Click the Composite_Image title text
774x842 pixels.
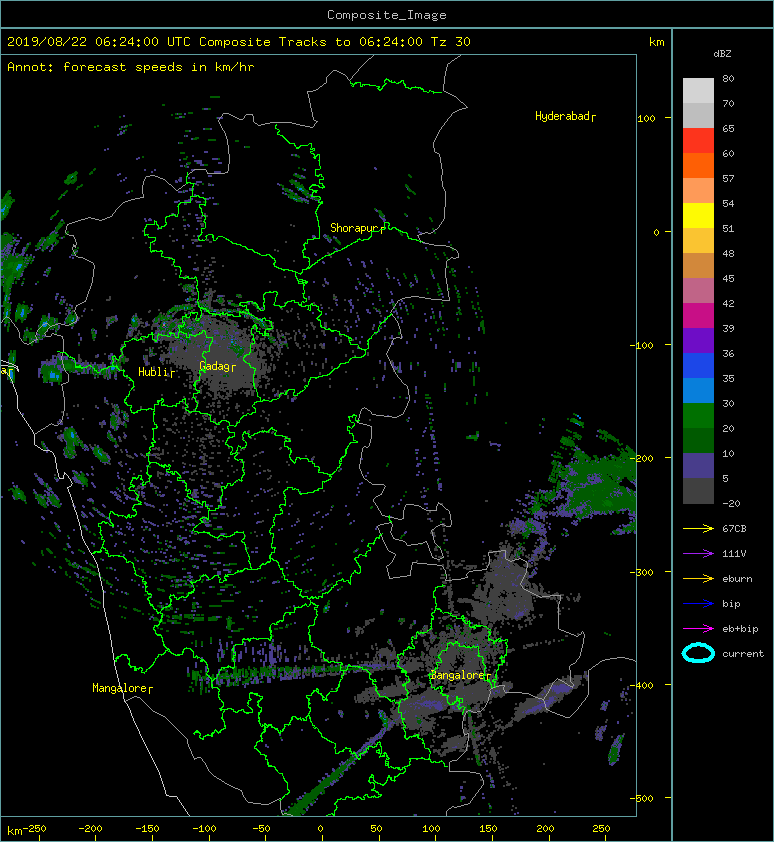click(x=387, y=15)
